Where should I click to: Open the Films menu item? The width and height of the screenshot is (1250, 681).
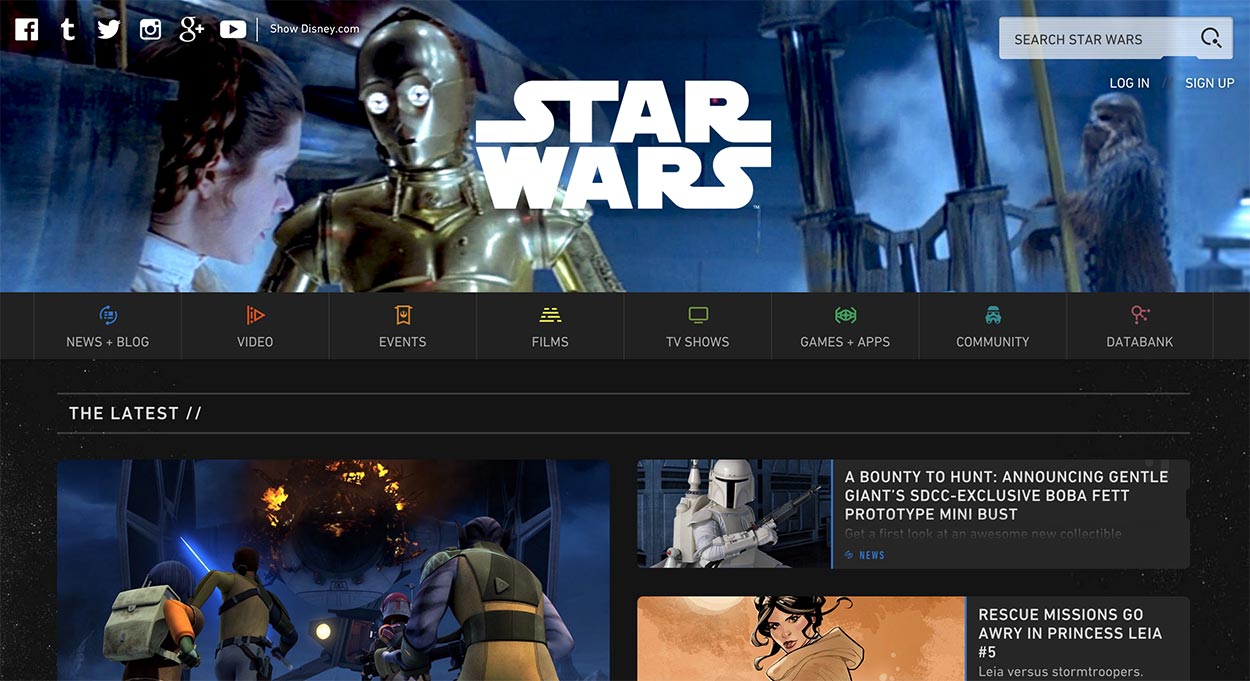point(550,326)
